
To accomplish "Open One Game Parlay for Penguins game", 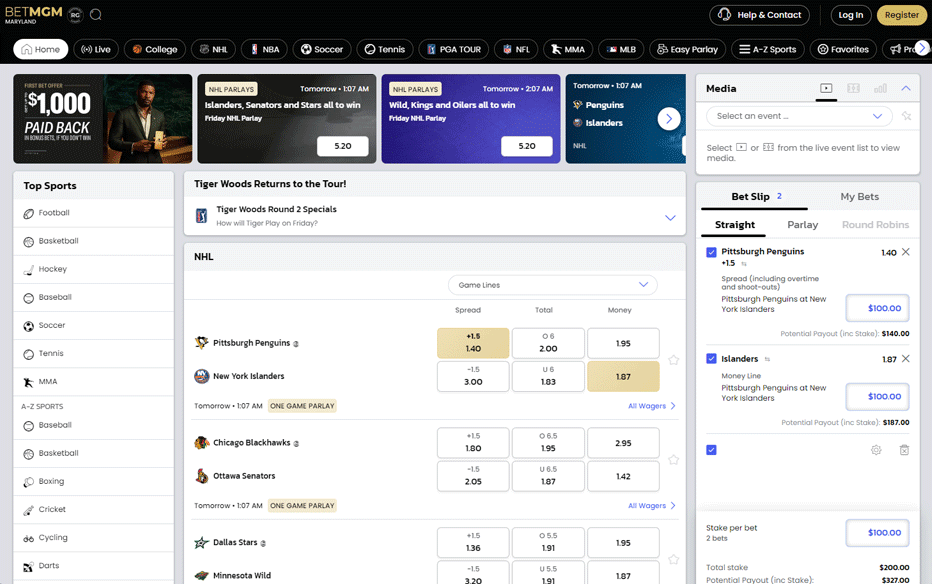I will (302, 406).
